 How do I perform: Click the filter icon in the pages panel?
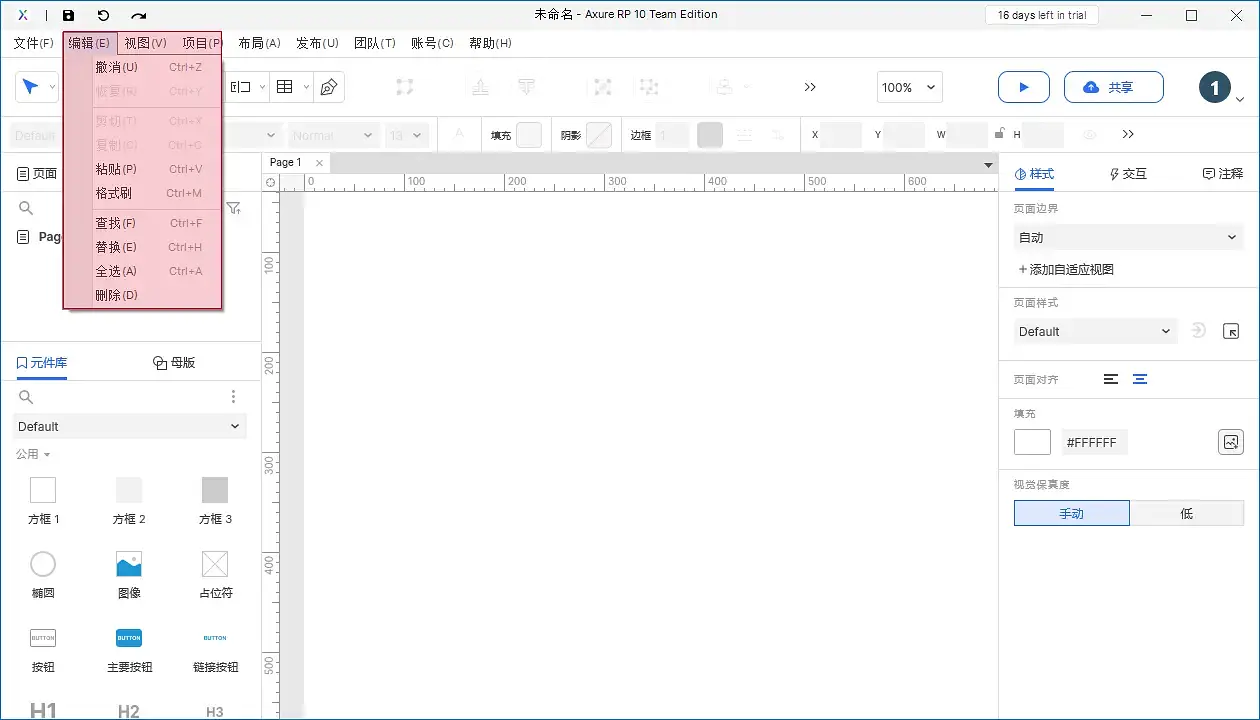pyautogui.click(x=234, y=208)
